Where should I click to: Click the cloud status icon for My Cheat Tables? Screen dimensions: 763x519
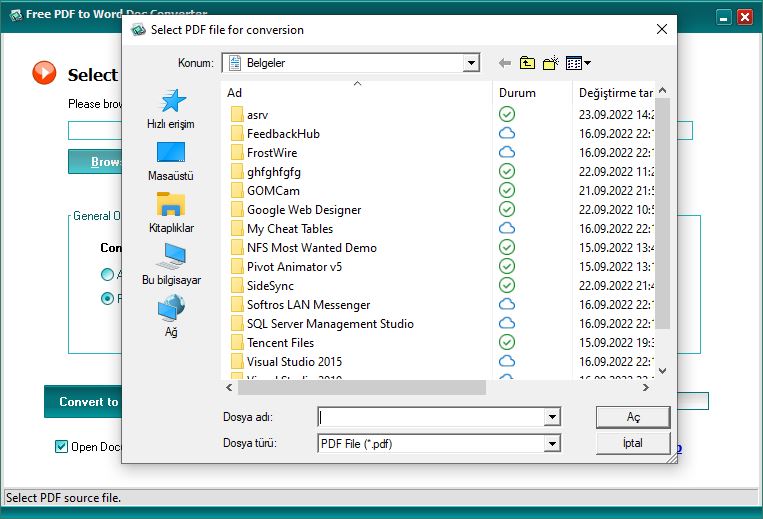tap(507, 228)
